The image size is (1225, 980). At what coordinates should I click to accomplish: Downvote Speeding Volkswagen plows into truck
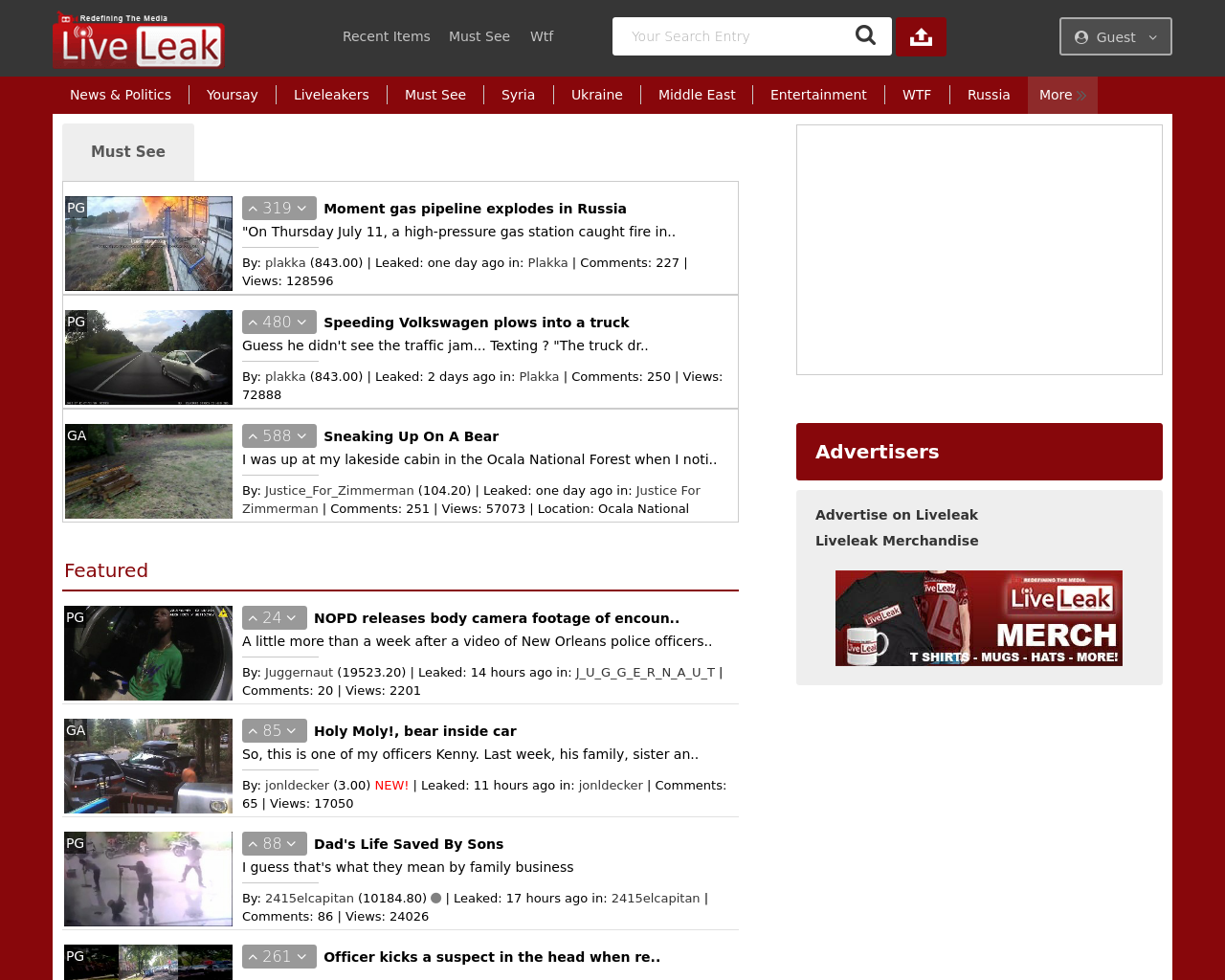[302, 323]
